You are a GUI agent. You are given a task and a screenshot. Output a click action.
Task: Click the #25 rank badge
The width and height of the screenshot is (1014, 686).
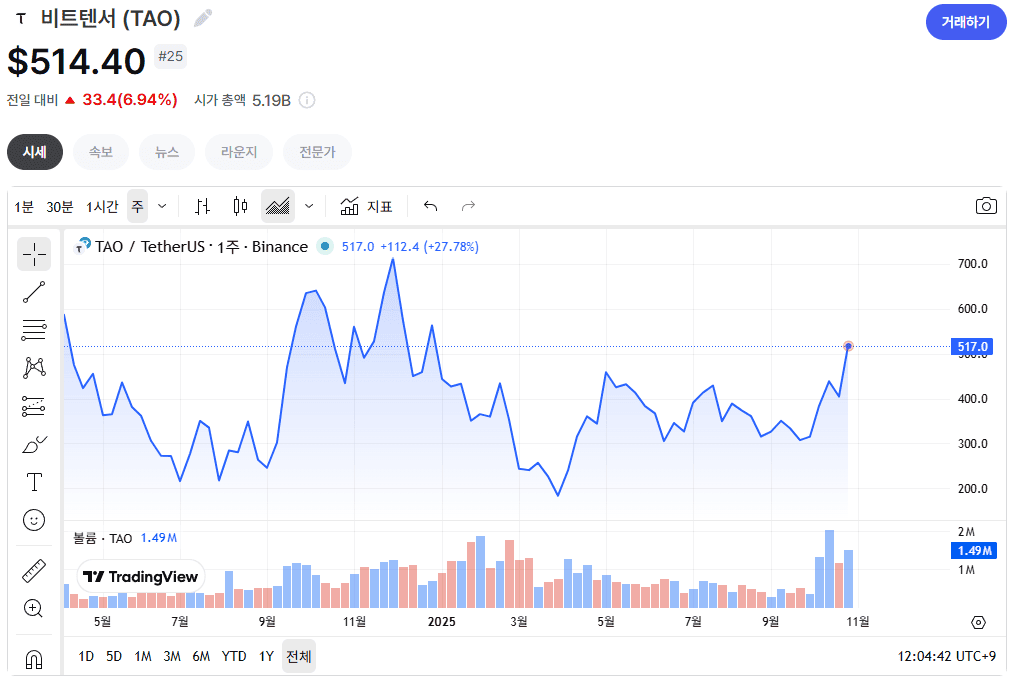(x=171, y=56)
